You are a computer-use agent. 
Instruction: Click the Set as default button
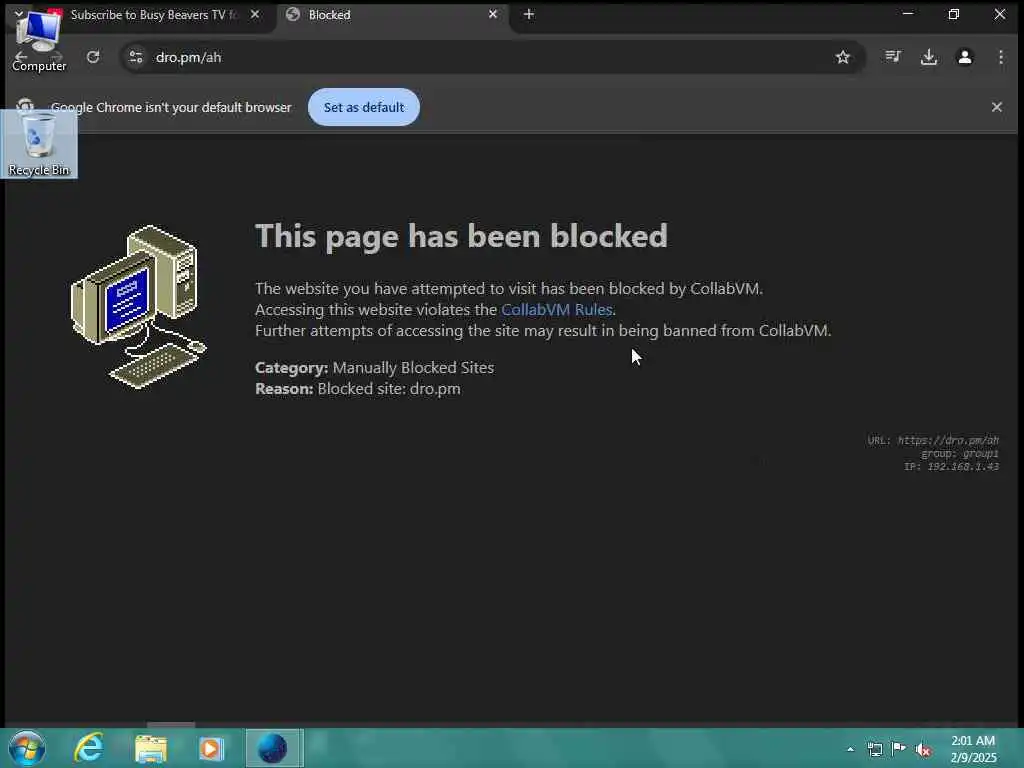click(364, 107)
